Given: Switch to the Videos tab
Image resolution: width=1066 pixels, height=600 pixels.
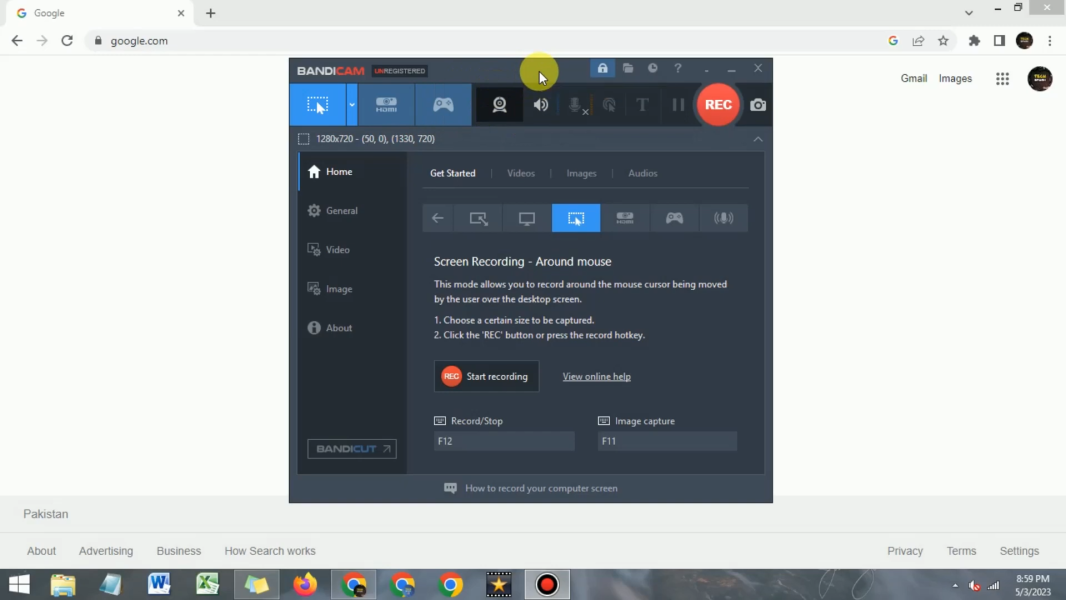Looking at the screenshot, I should (x=521, y=173).
